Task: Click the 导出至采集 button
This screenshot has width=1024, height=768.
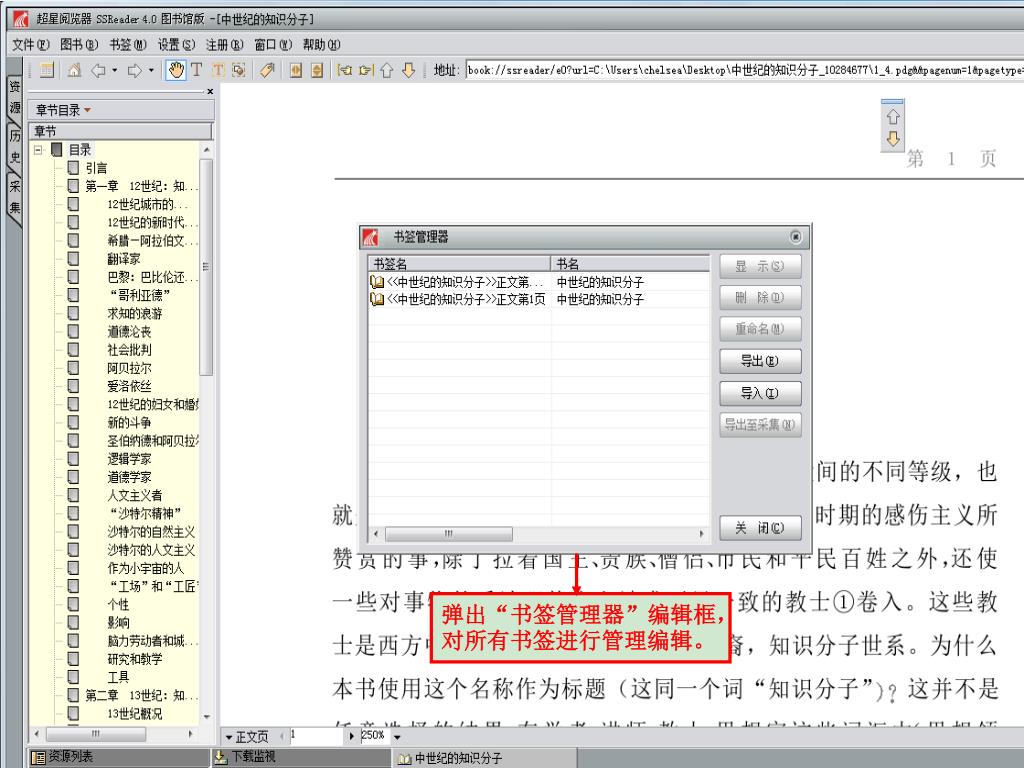Action: pyautogui.click(x=760, y=424)
